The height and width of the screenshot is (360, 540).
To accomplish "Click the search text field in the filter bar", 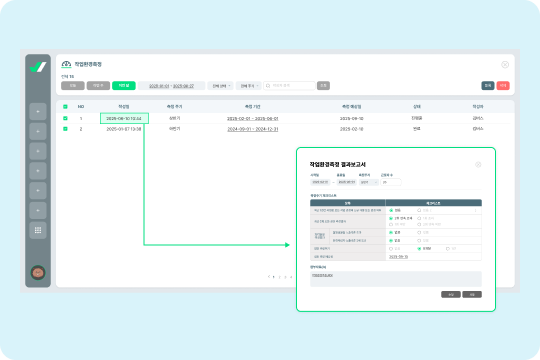I will click(289, 86).
